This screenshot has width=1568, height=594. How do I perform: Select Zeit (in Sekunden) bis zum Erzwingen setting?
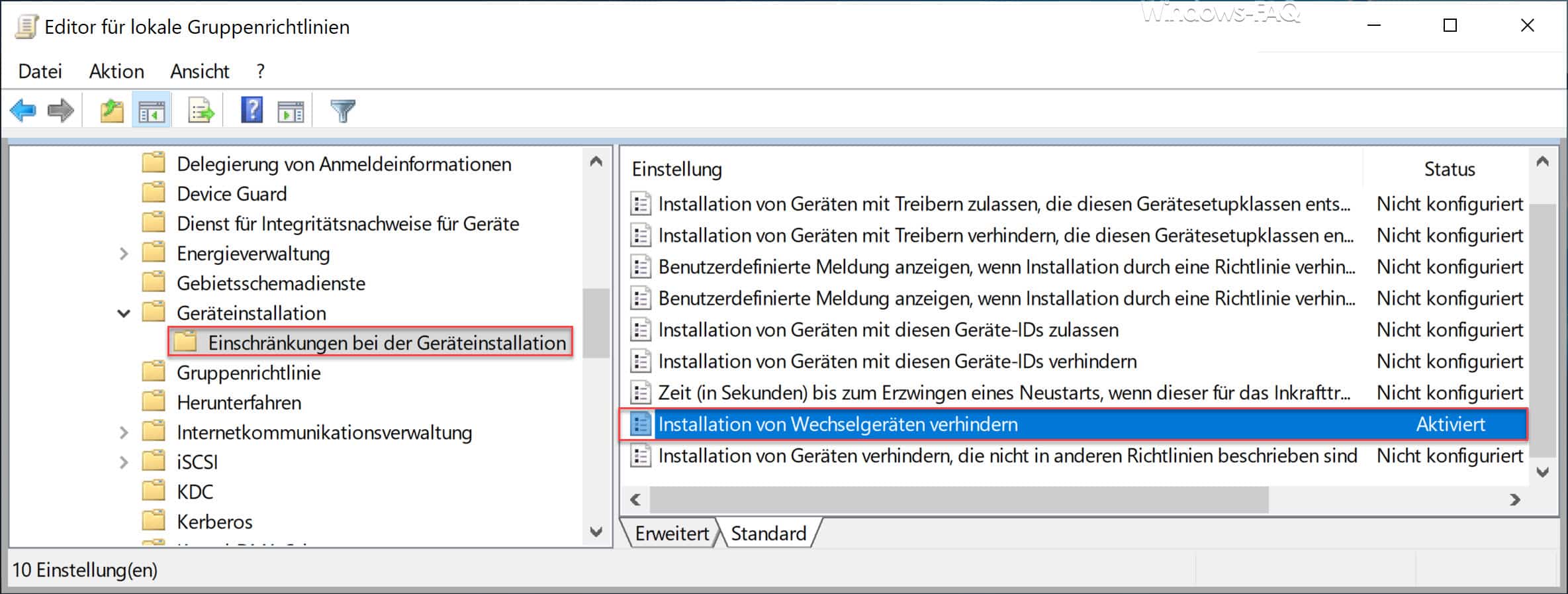pyautogui.click(x=1004, y=393)
